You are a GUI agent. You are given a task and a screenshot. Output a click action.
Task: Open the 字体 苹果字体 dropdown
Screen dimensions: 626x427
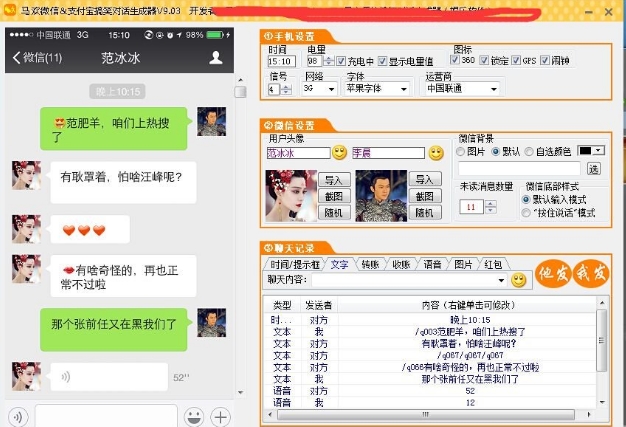(x=377, y=89)
